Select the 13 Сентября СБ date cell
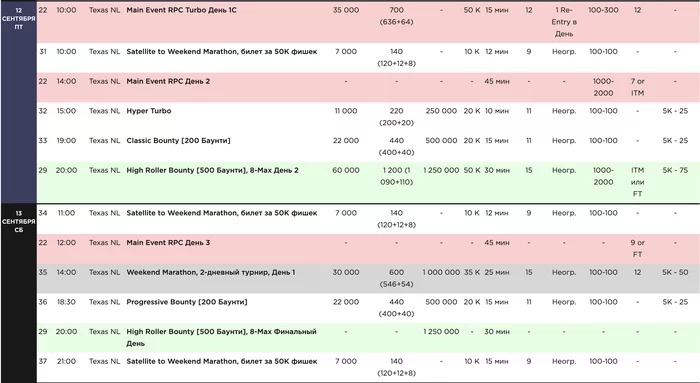This screenshot has height=383, width=700. point(18,221)
